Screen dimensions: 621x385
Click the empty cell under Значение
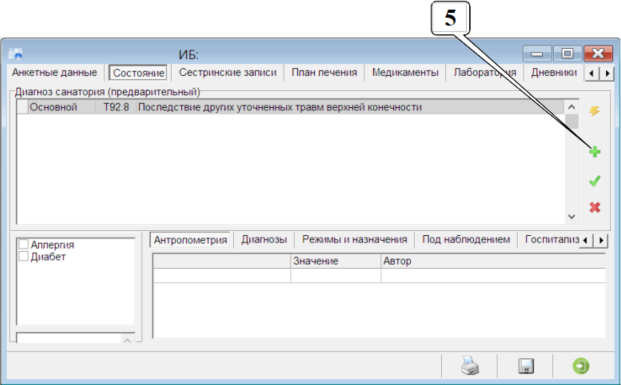click(335, 275)
